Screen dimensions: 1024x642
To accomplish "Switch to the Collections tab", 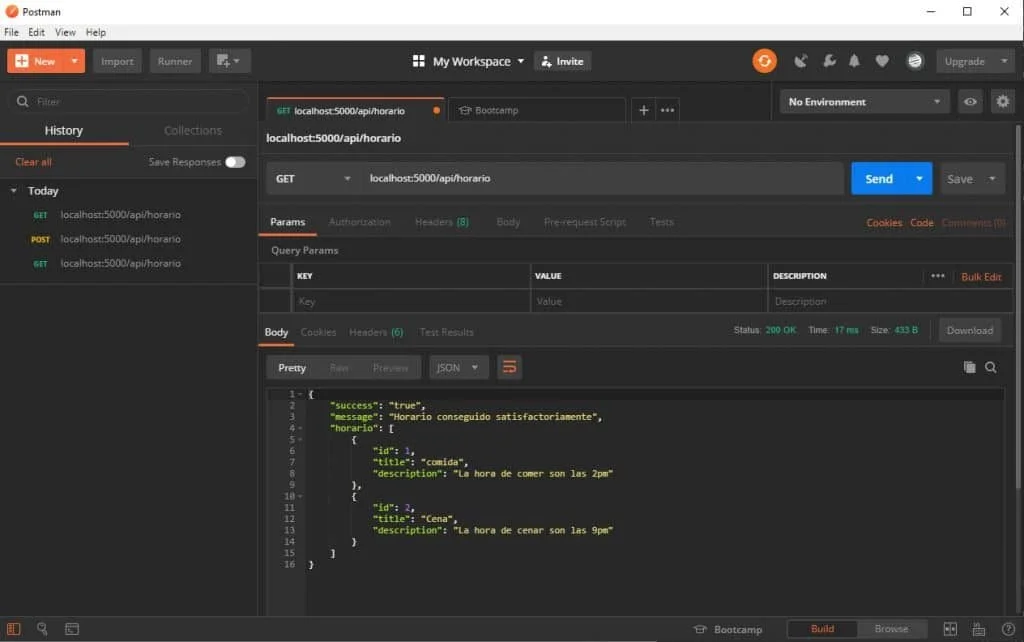I will tap(193, 130).
